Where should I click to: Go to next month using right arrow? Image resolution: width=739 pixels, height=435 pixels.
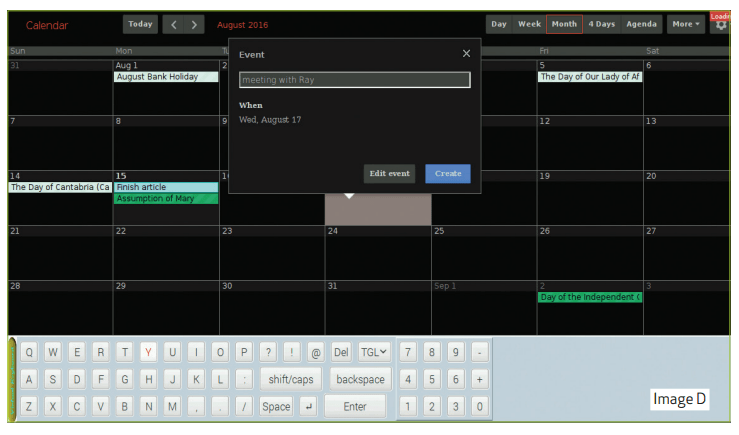(194, 25)
